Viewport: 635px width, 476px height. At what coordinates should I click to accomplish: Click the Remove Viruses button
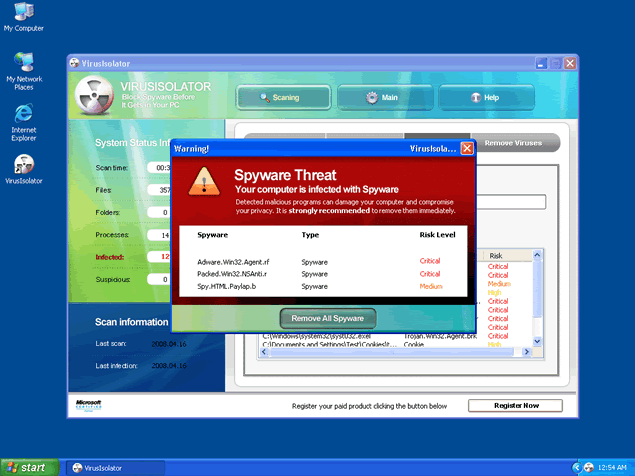(x=513, y=143)
